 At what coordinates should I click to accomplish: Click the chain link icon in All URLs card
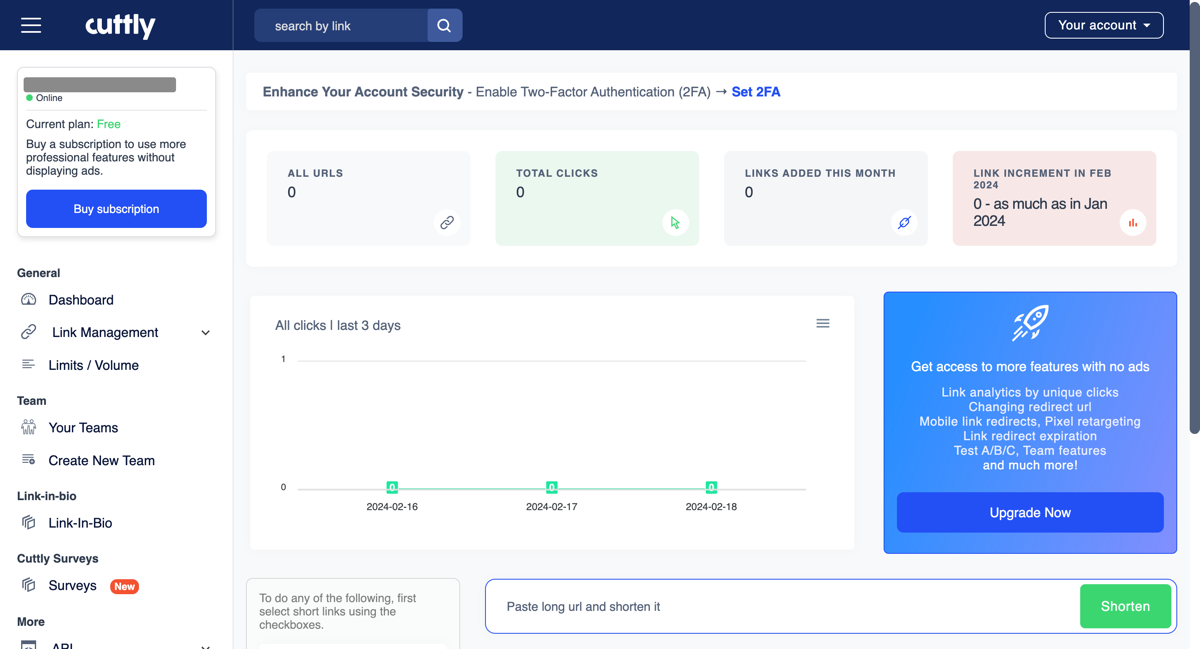pyautogui.click(x=447, y=223)
